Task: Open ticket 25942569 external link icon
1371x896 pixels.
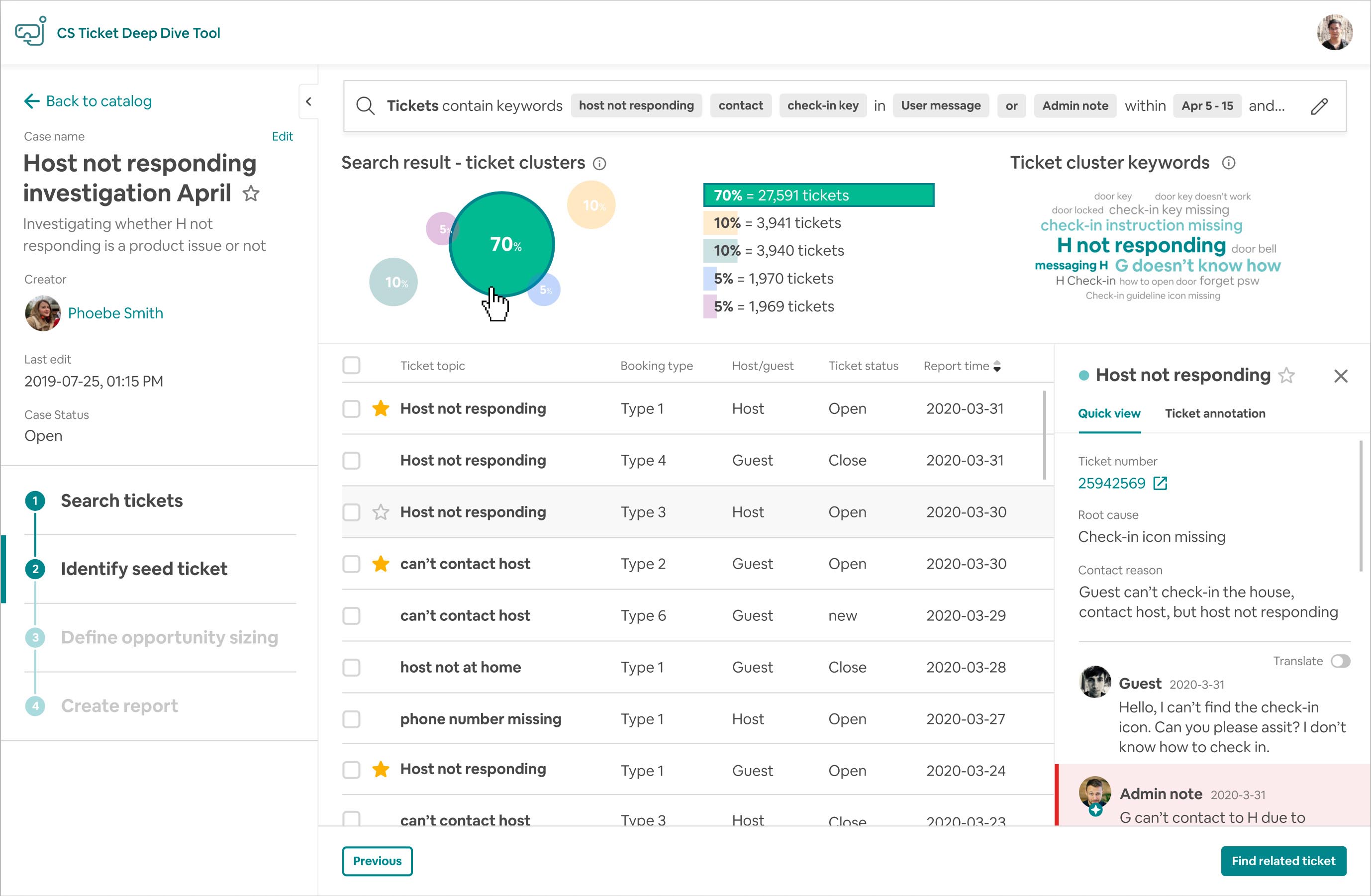Action: pos(1160,484)
